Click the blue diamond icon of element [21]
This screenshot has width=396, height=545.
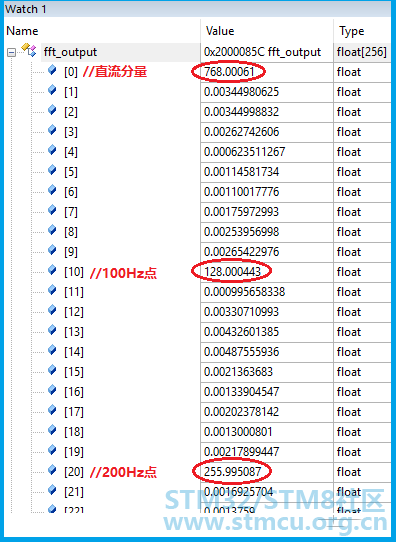coord(52,490)
